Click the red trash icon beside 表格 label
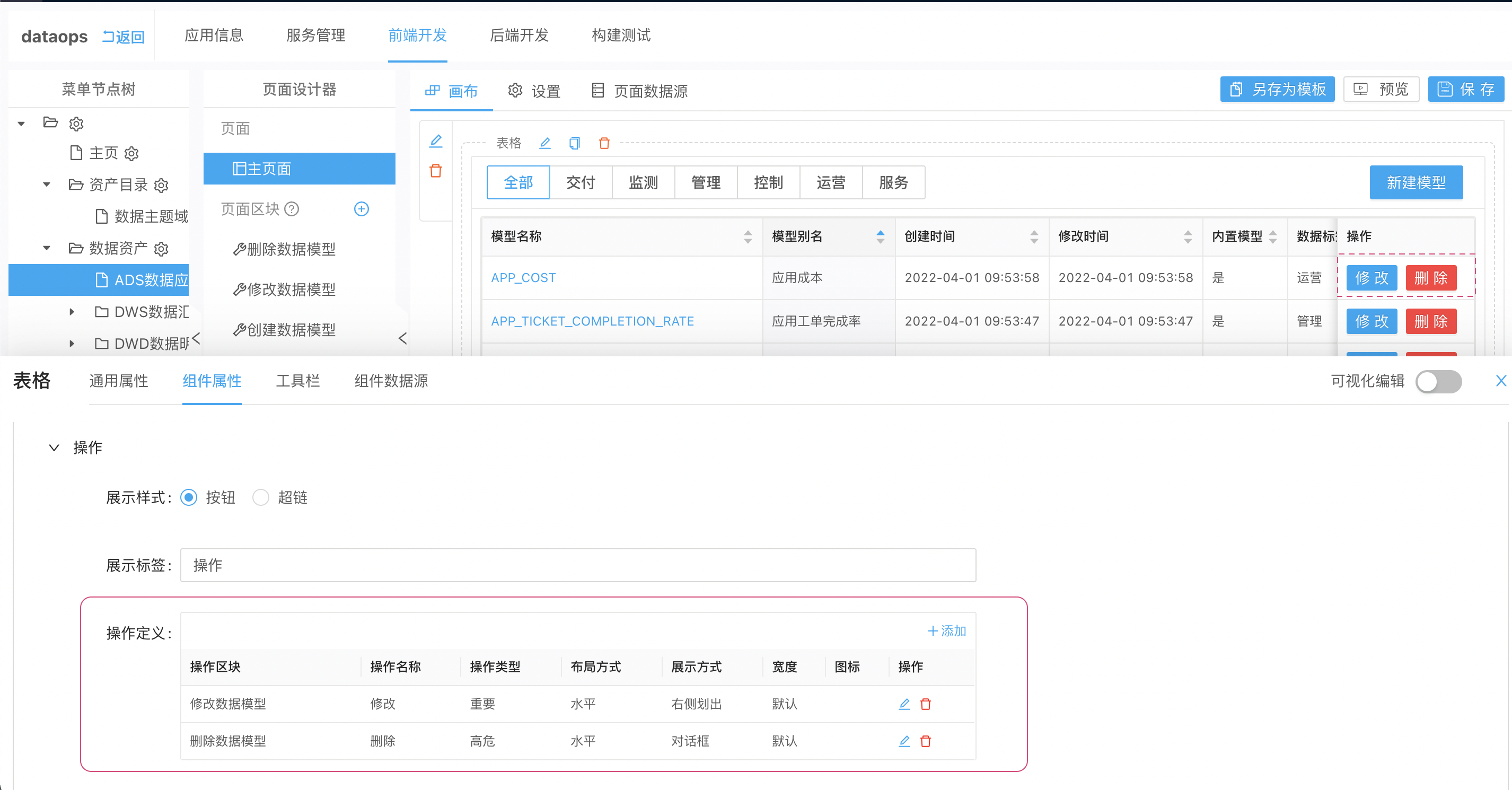This screenshot has width=1512, height=790. point(604,143)
